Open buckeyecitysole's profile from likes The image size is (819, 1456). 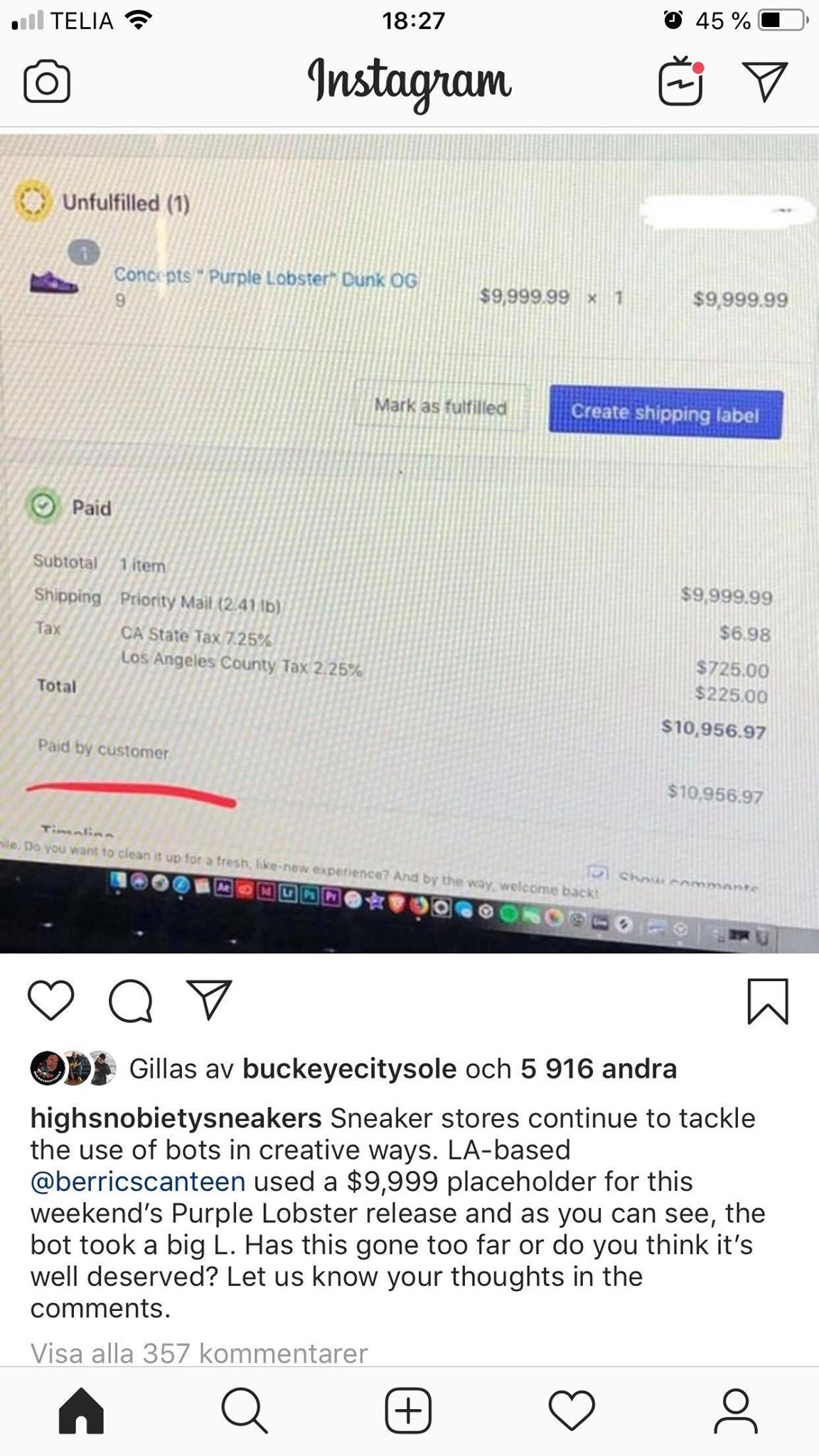coord(349,1069)
